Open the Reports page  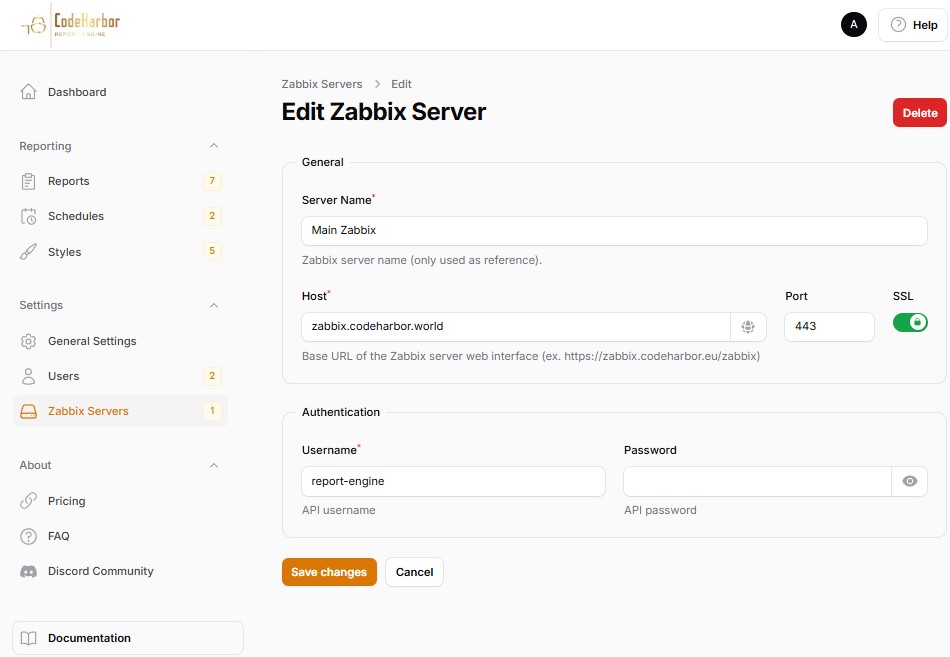click(x=120, y=181)
